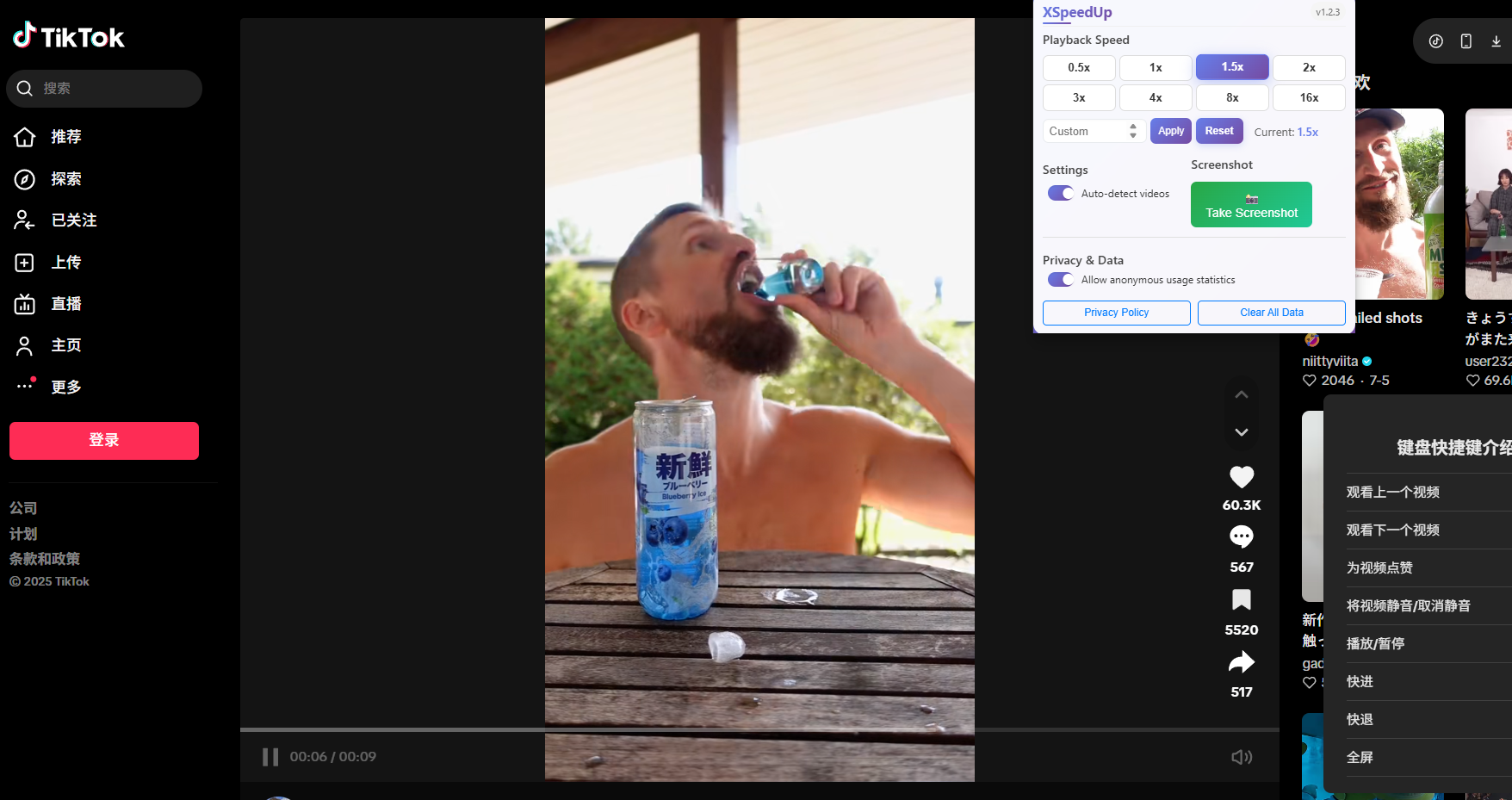
Task: Select the 2x playback speed
Action: point(1308,67)
